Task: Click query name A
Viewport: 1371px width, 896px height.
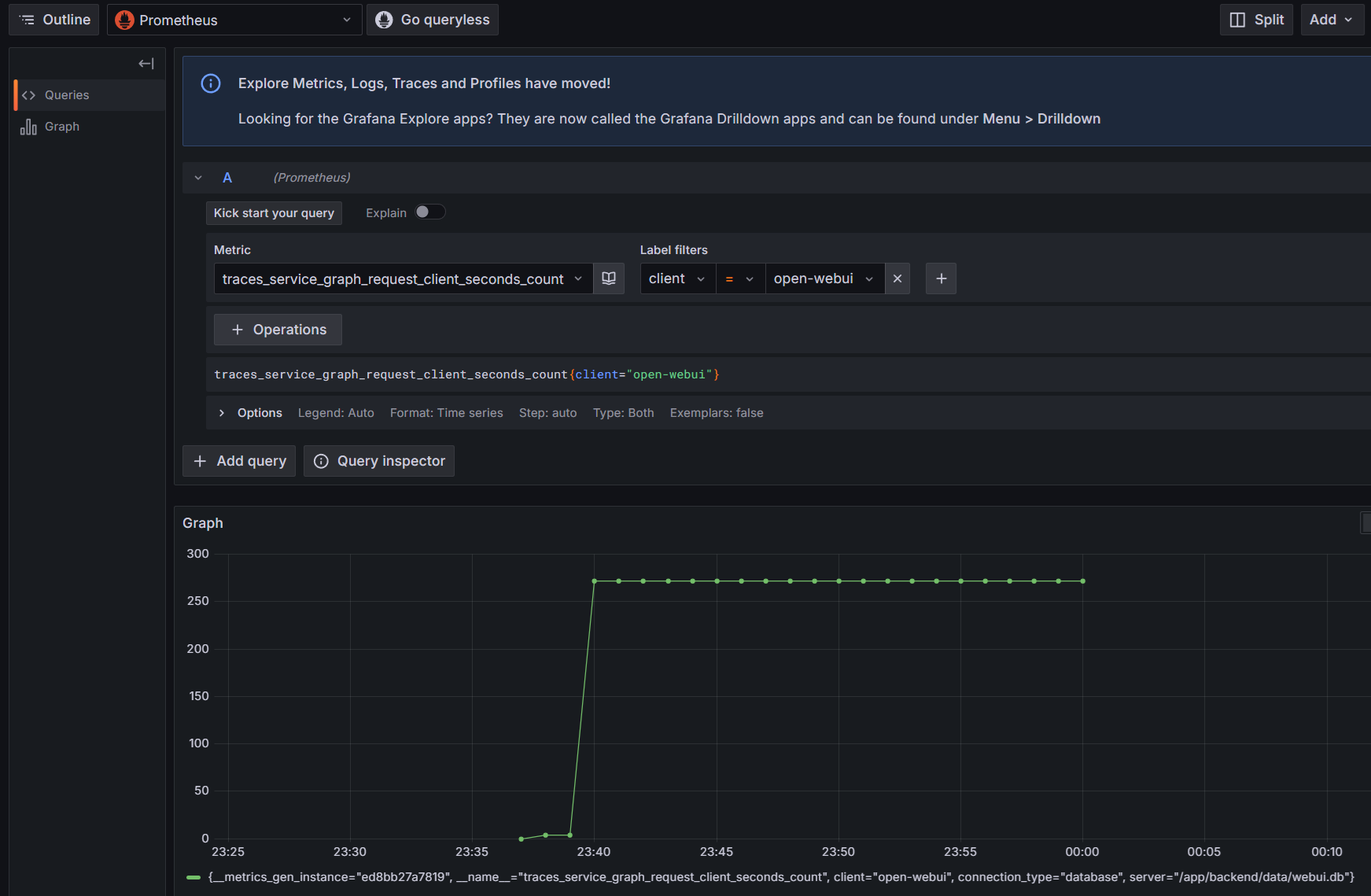Action: coord(227,178)
